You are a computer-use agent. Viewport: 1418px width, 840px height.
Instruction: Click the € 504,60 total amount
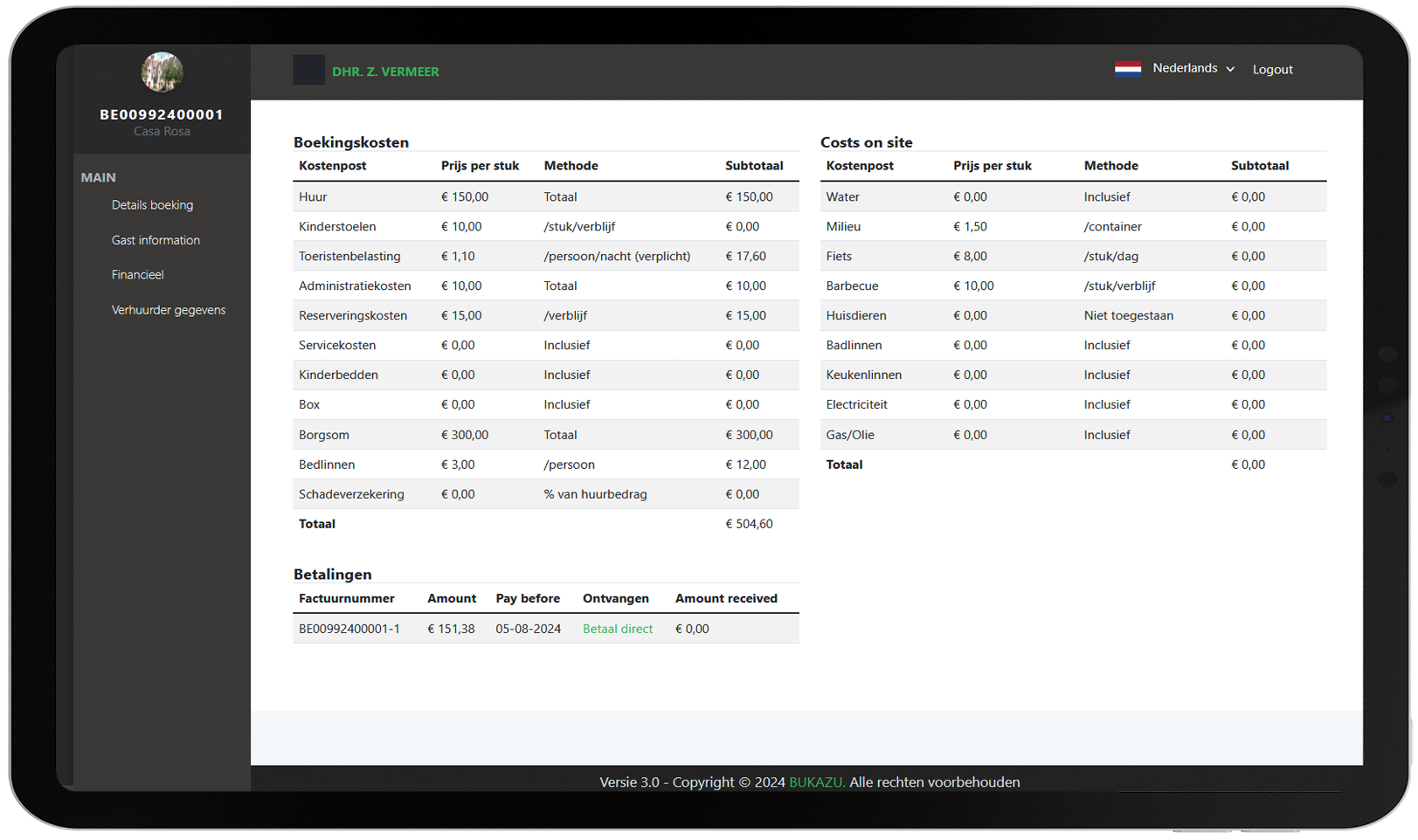[x=749, y=524]
